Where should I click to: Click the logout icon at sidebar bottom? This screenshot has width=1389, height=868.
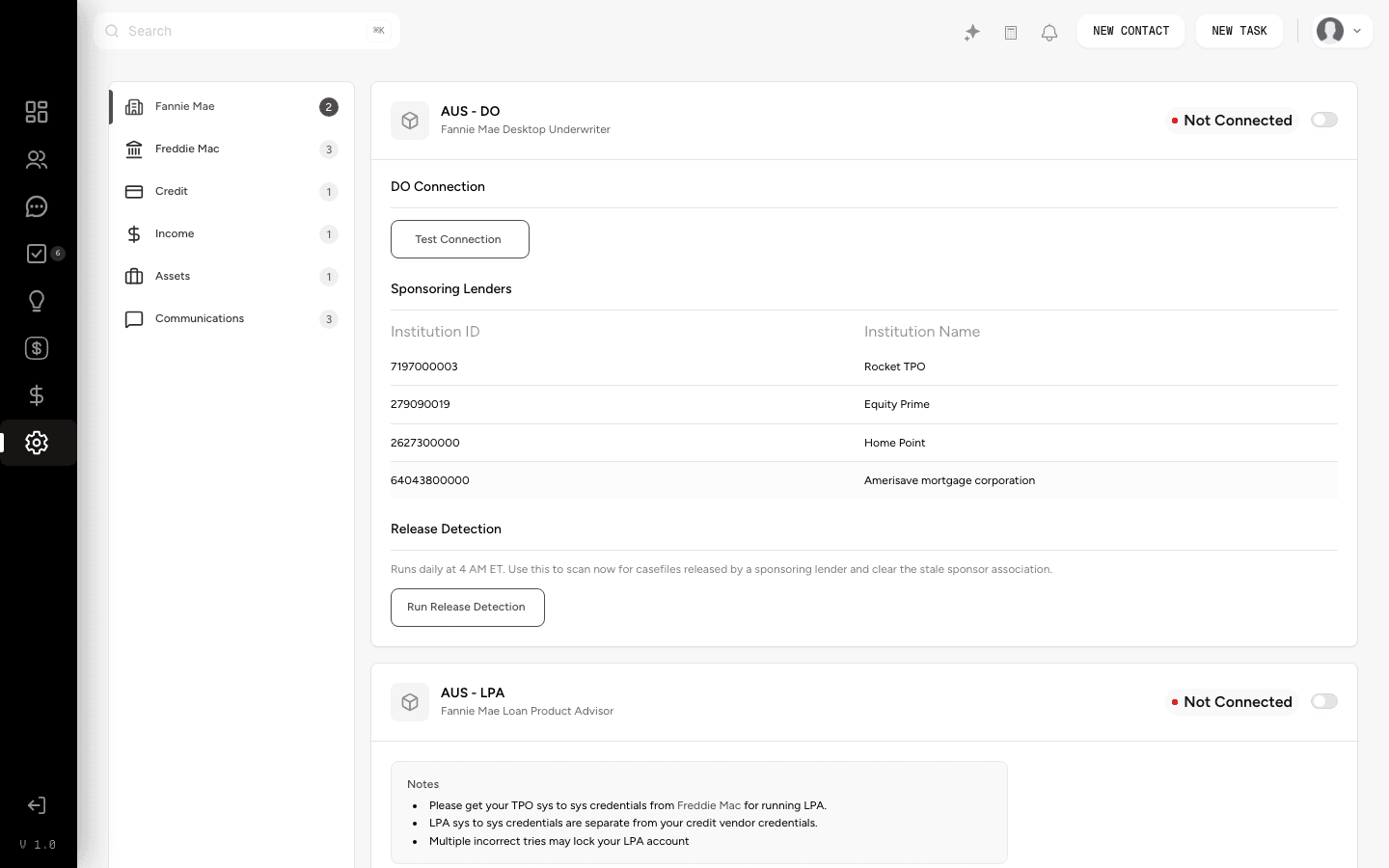point(37,805)
